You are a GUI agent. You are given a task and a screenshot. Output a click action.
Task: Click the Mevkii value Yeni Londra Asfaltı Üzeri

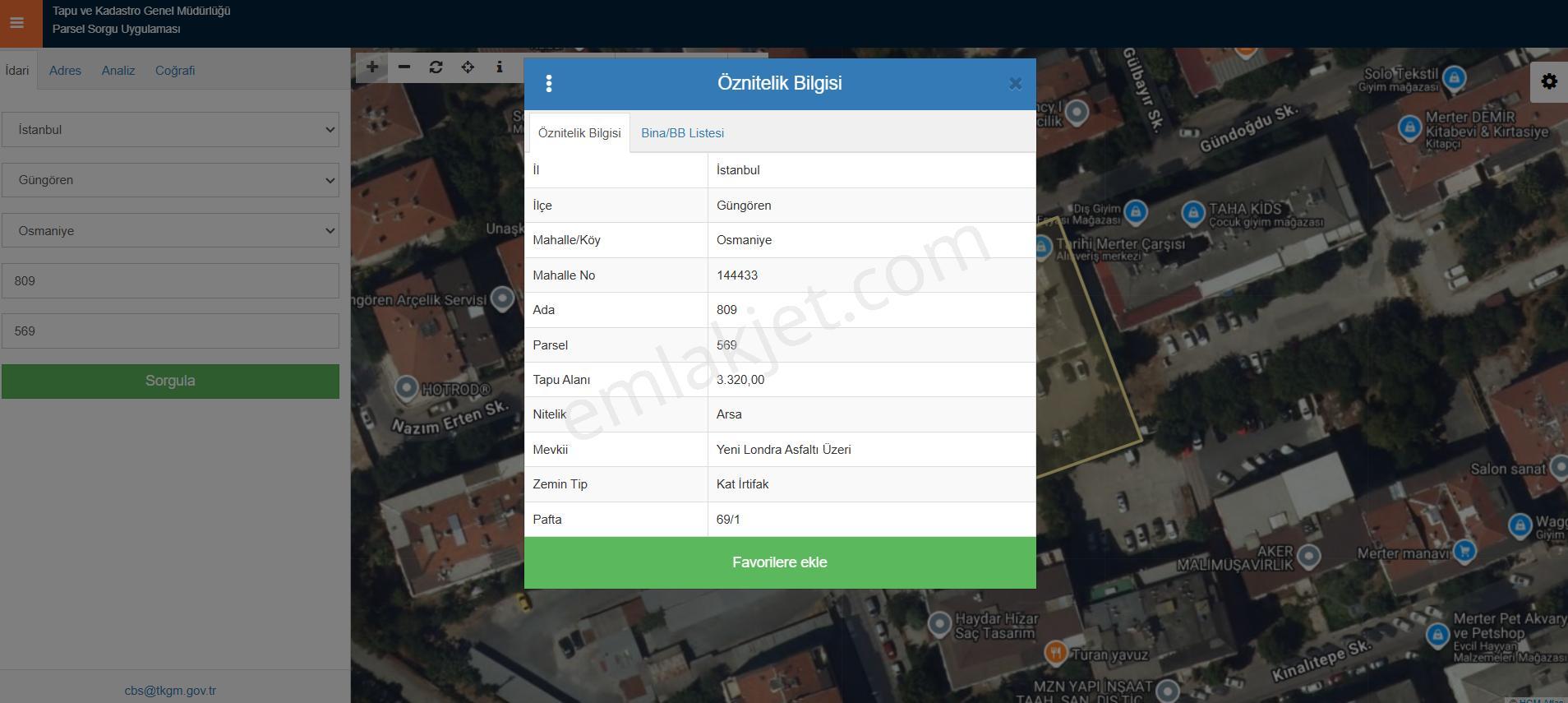(783, 450)
